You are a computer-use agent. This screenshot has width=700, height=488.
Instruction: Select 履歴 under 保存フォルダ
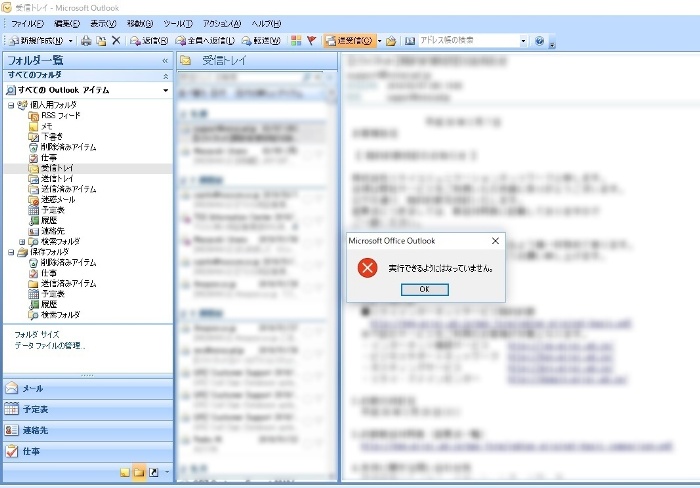[49, 304]
